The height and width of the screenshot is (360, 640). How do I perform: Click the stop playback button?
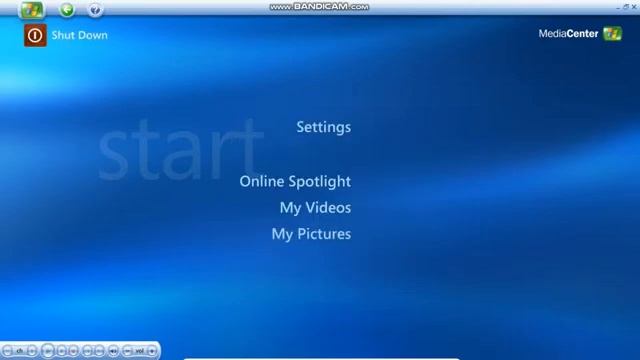[61, 351]
